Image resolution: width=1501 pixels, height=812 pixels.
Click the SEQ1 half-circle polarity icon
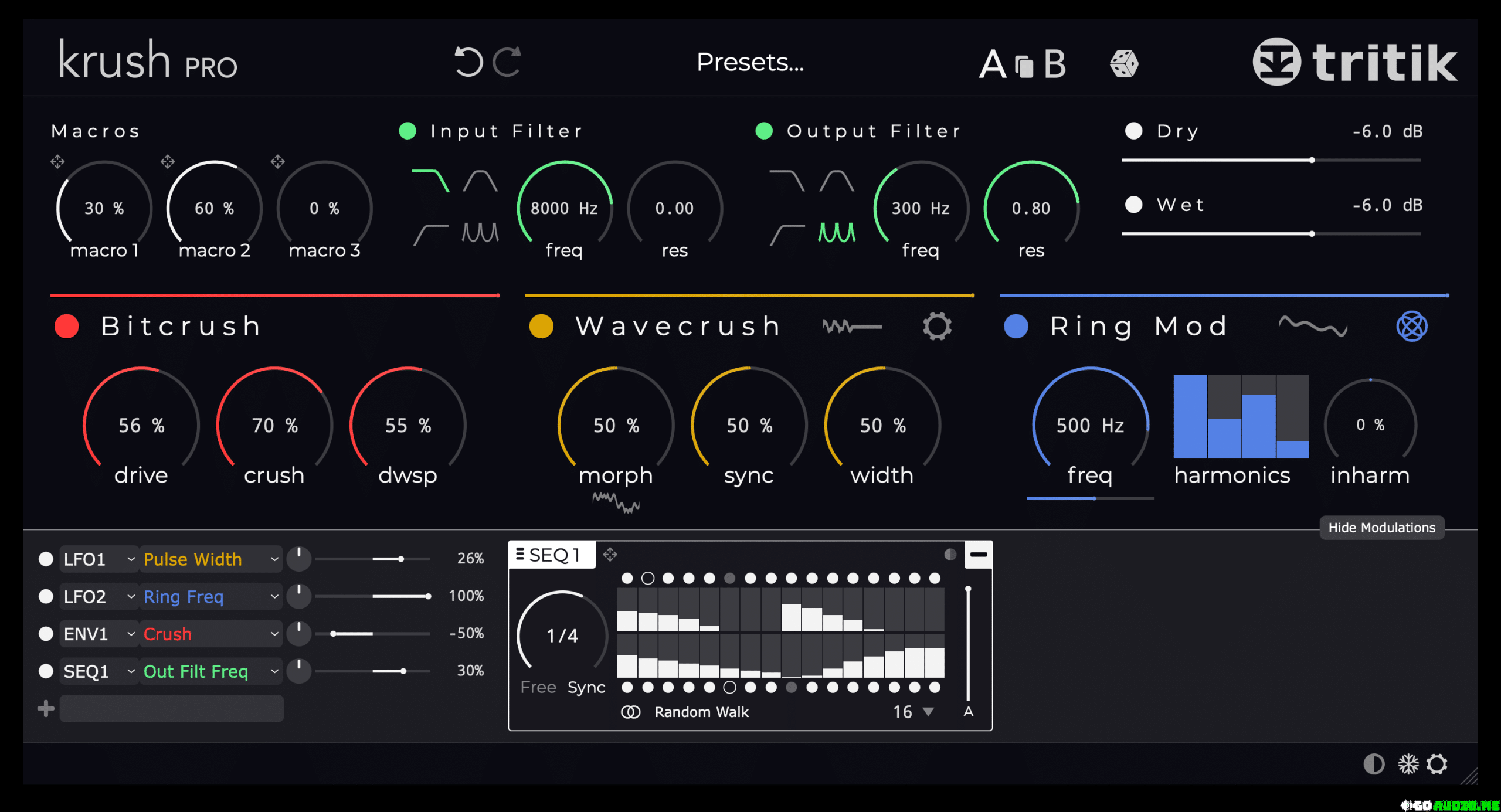[950, 555]
